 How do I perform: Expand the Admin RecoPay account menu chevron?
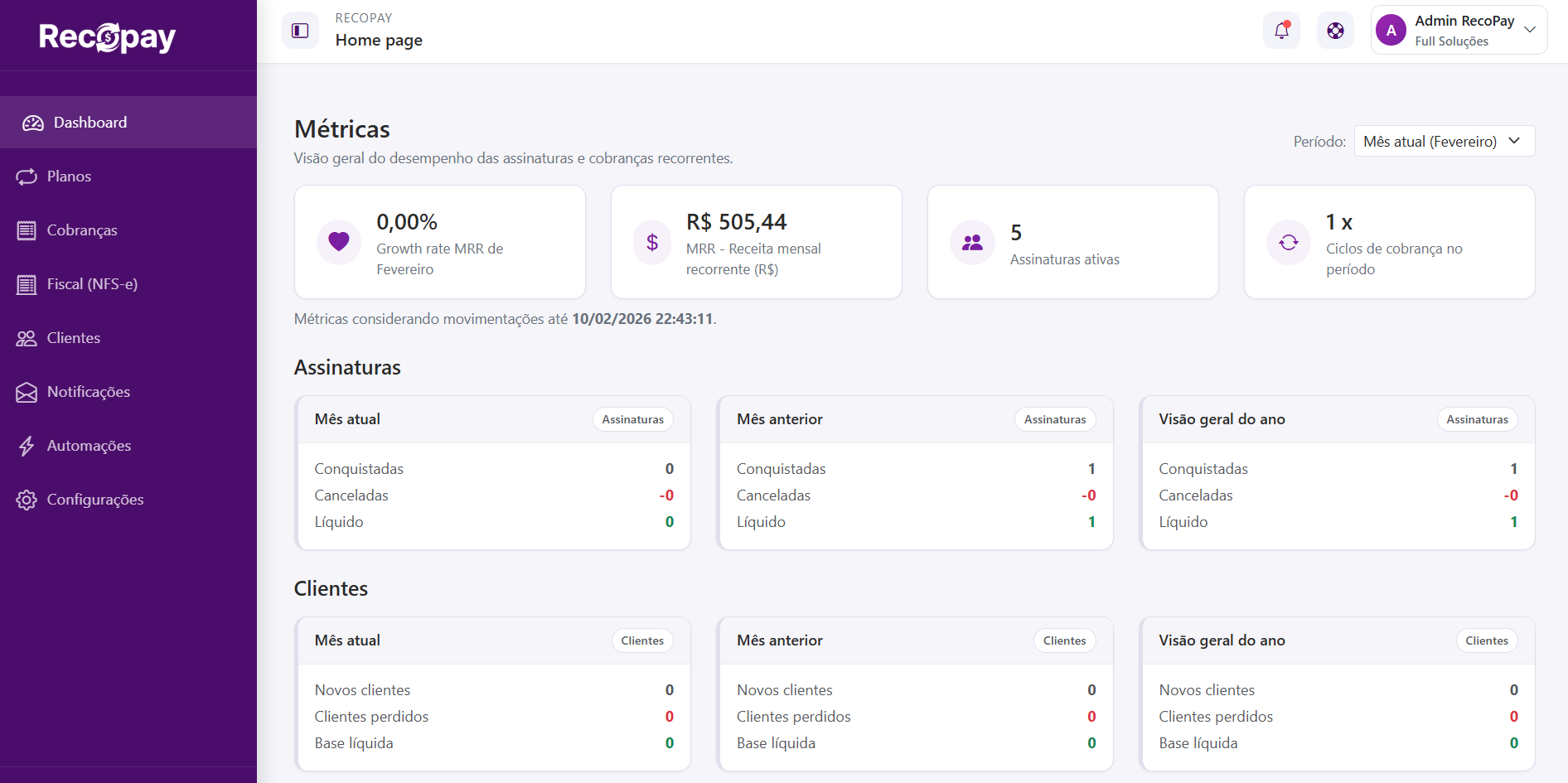point(1530,30)
